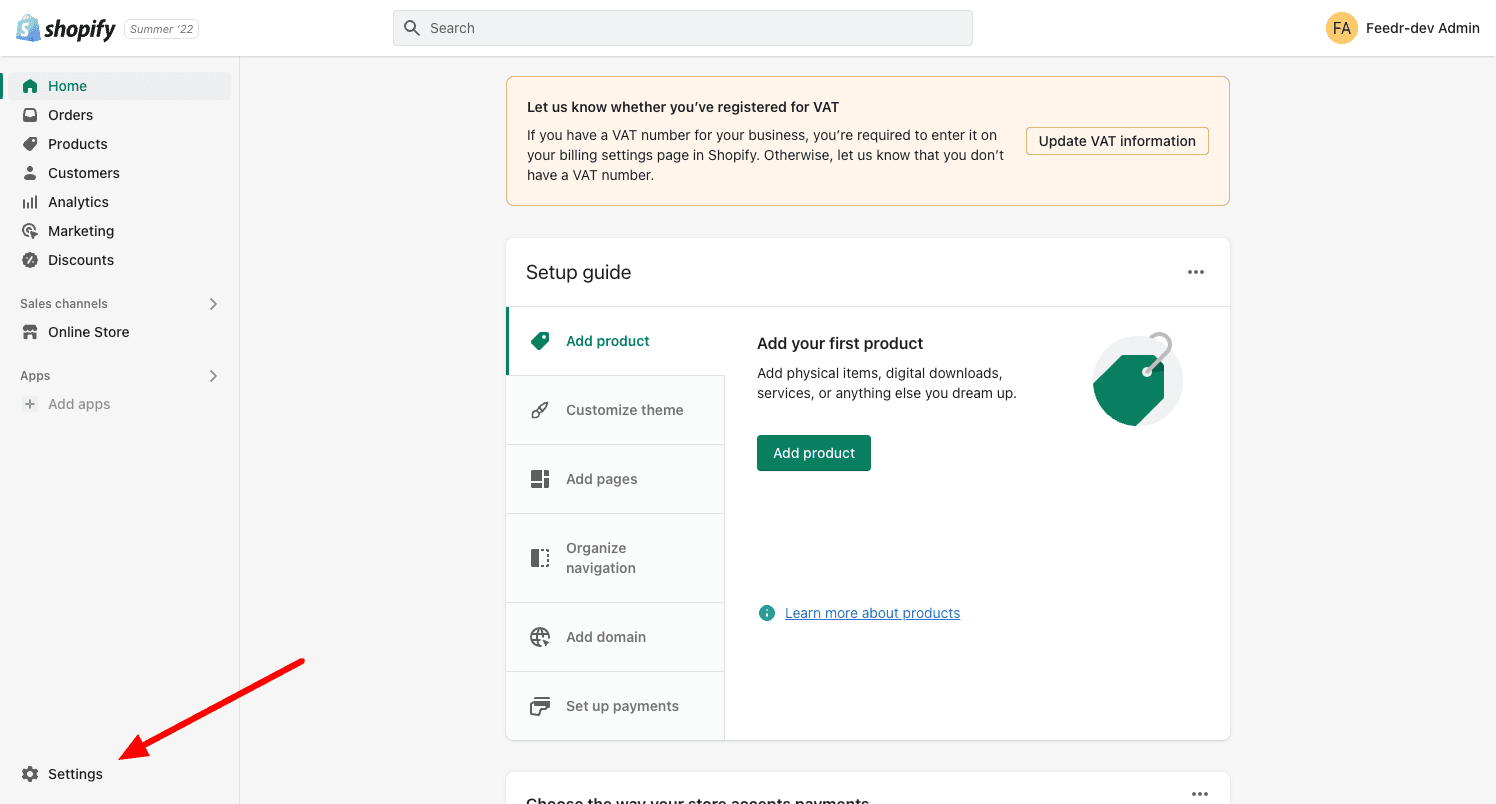Click Update VAT information button

tap(1117, 141)
